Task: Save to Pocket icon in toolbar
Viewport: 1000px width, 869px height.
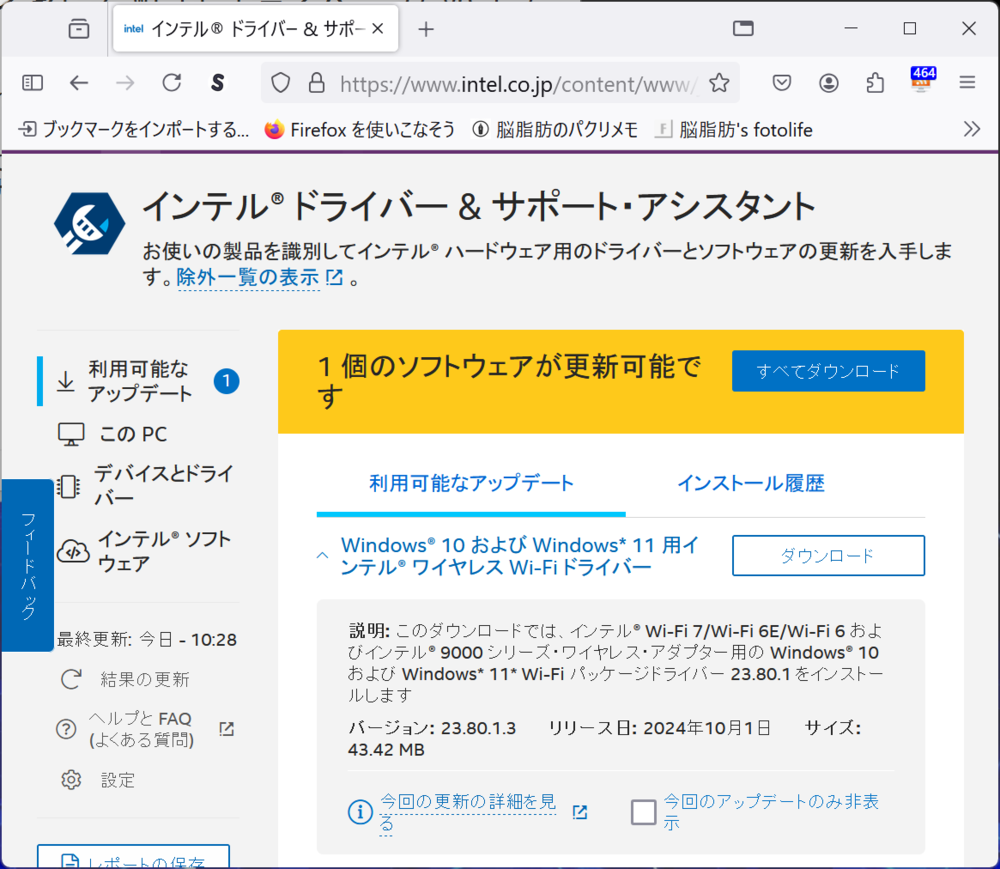Action: (782, 83)
